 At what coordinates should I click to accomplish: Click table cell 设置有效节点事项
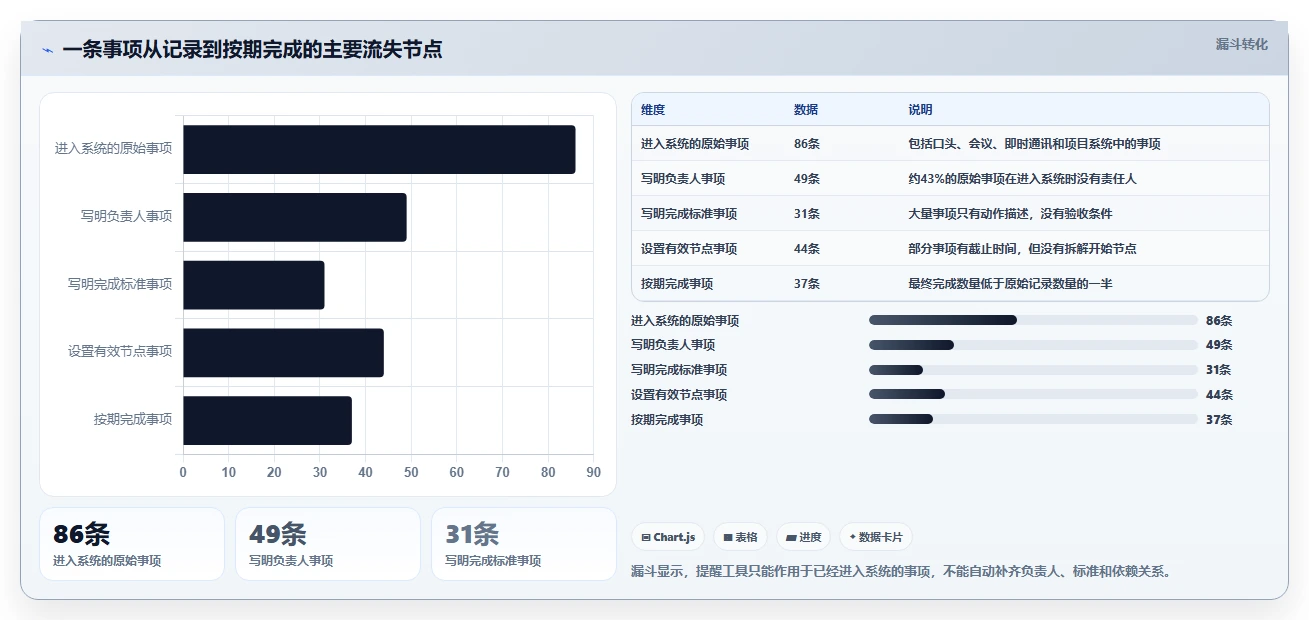pos(689,249)
